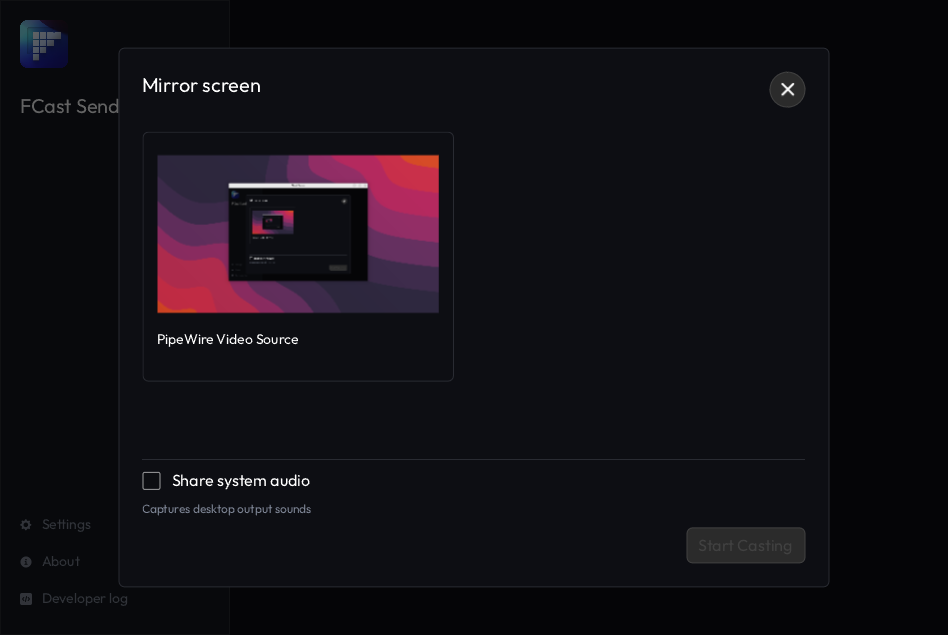Click the Developer log code icon
This screenshot has height=635, width=948.
coord(26,599)
